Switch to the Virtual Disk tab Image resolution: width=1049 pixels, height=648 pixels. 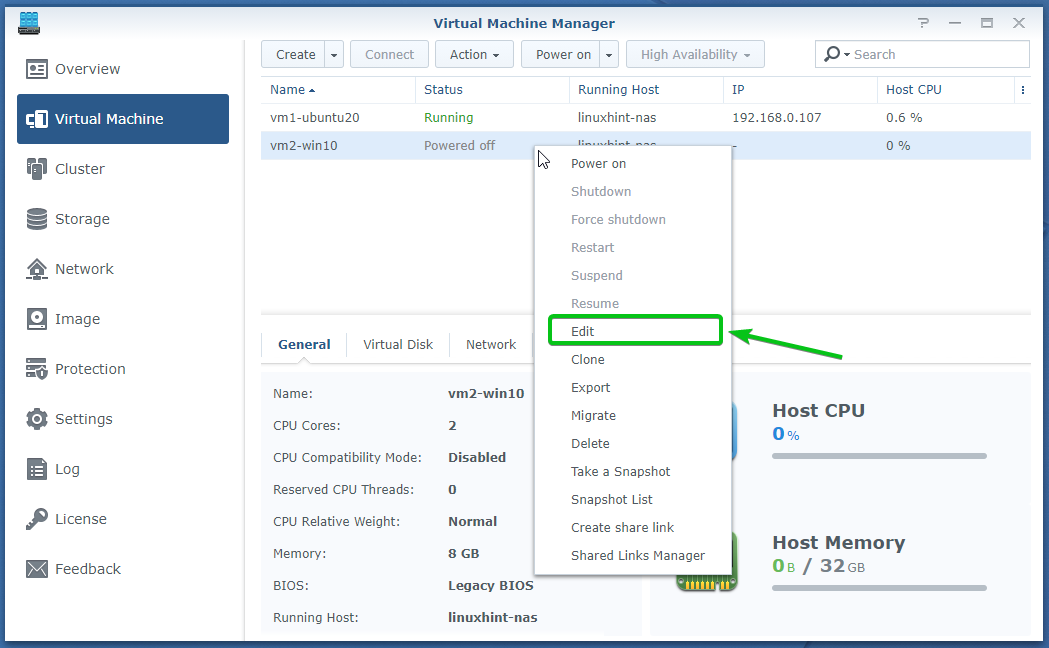tap(398, 344)
